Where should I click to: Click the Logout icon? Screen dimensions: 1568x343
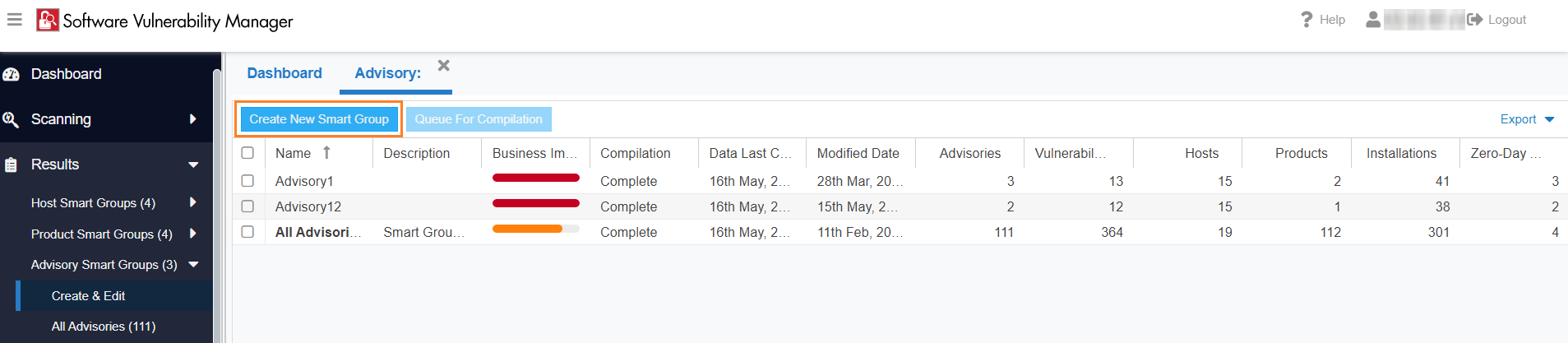1474,19
